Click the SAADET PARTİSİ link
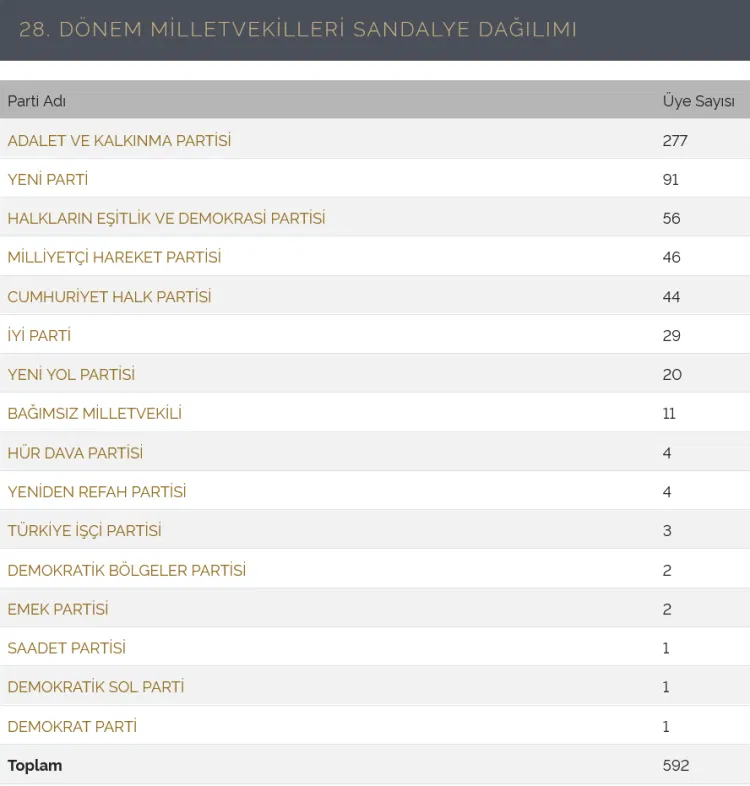The height and width of the screenshot is (786, 750). pyautogui.click(x=67, y=648)
